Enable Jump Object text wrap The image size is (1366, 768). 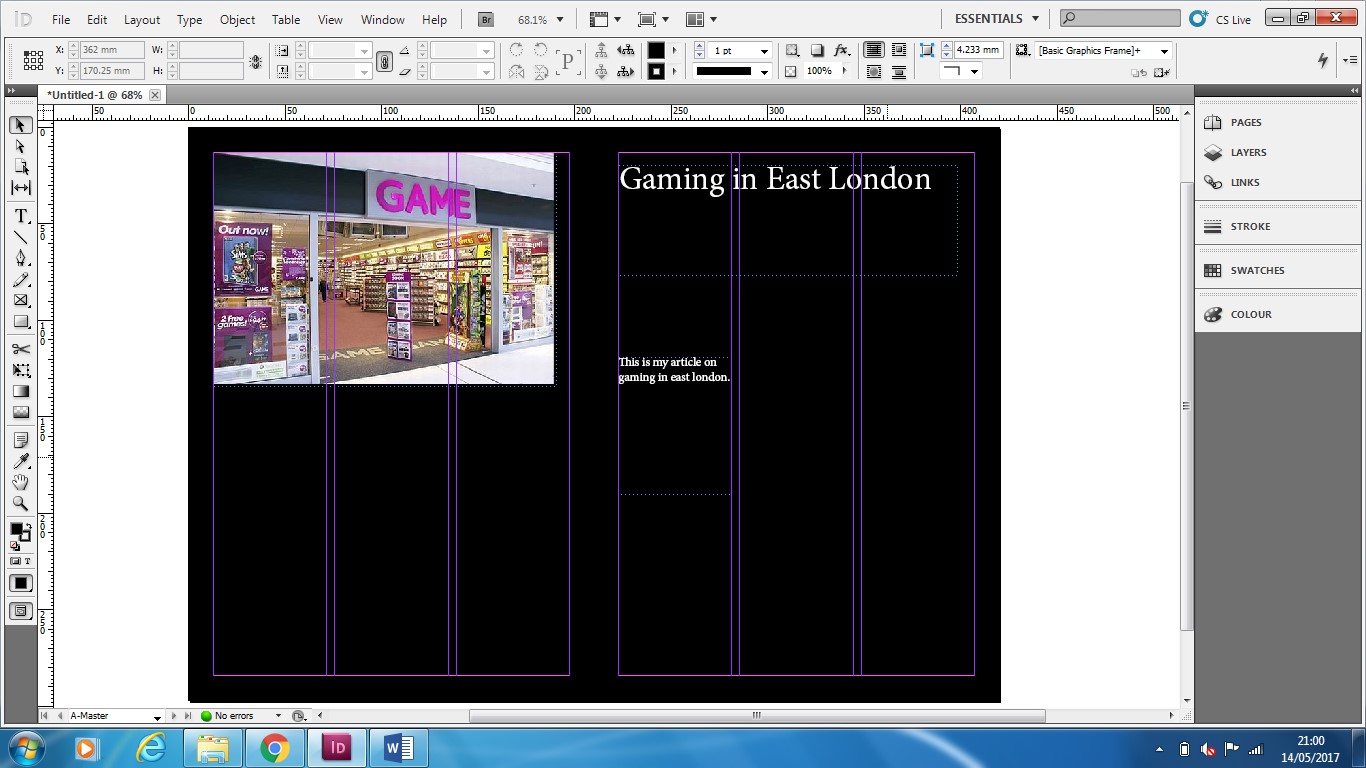pos(899,72)
